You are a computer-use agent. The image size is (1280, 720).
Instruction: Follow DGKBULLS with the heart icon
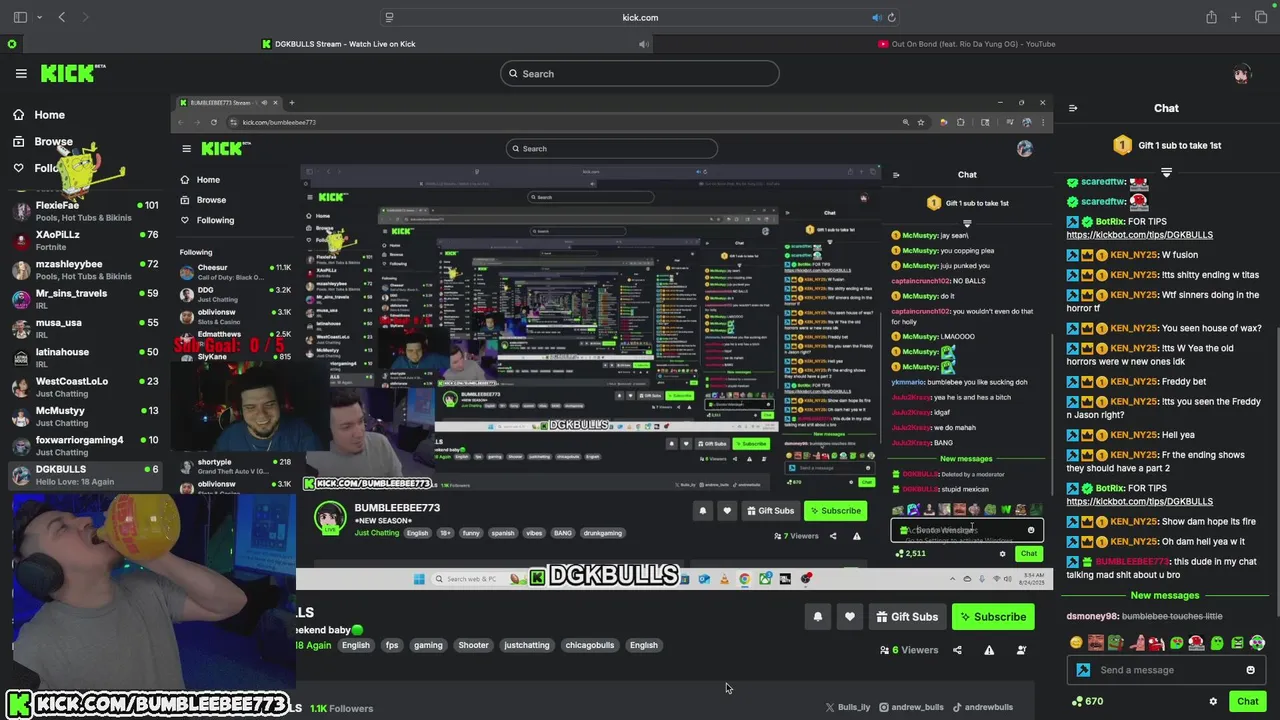click(x=850, y=617)
